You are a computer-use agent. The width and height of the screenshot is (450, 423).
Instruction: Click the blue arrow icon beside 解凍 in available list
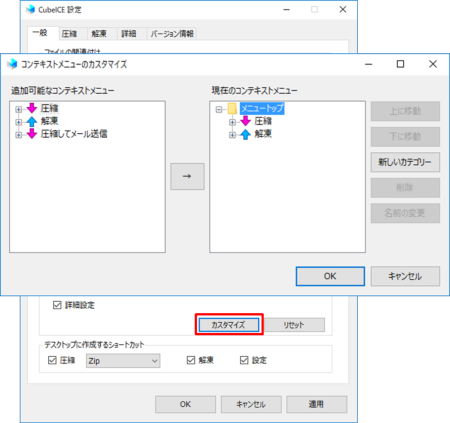32,121
